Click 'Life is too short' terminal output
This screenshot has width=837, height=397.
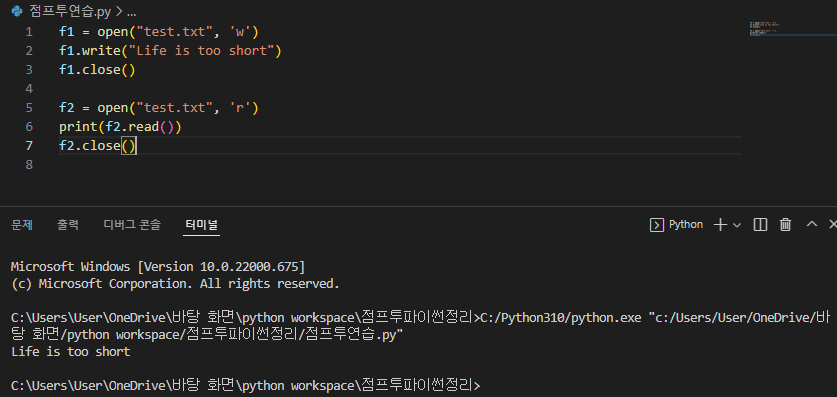(x=70, y=352)
